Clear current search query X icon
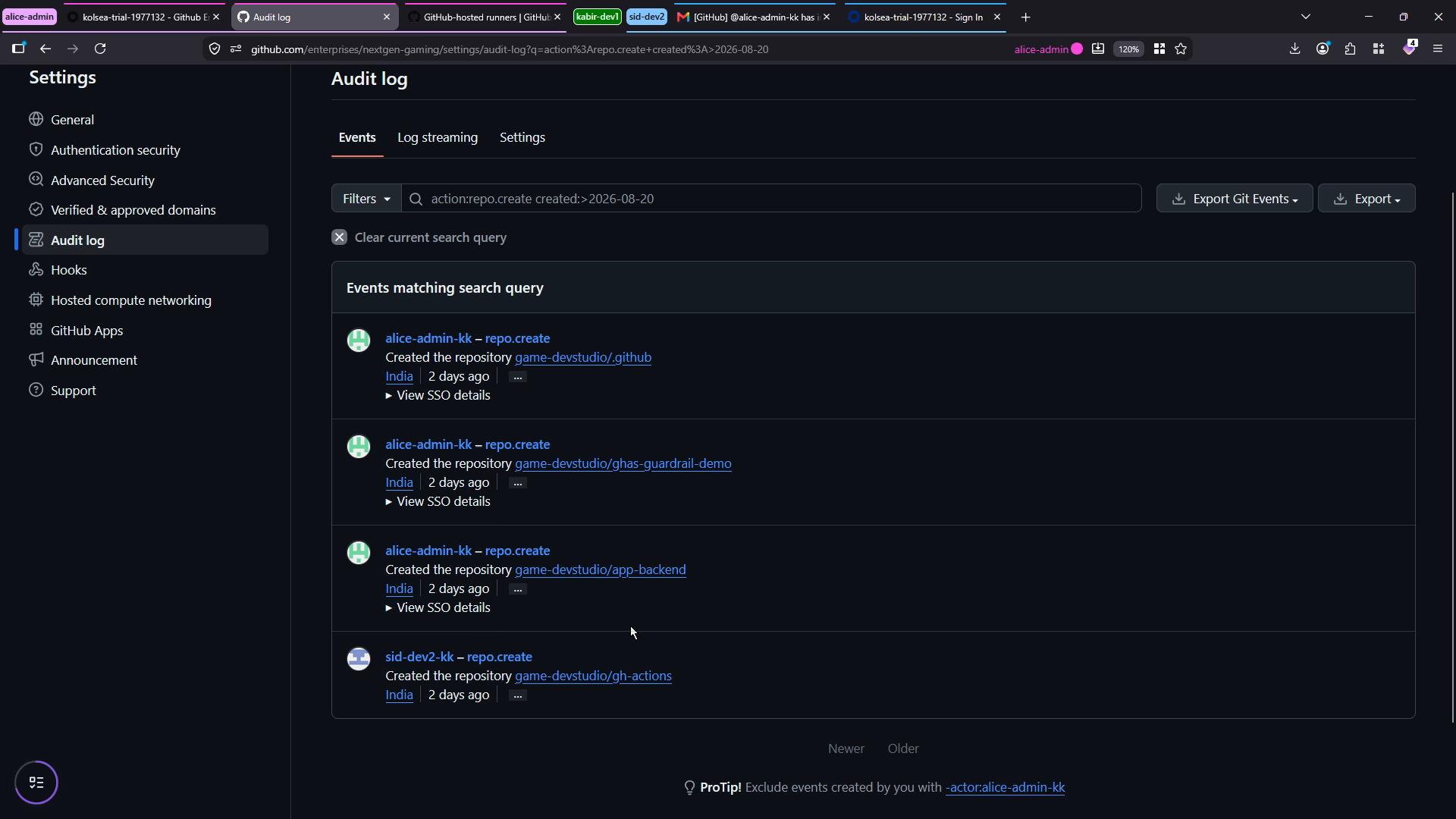Viewport: 1456px width, 819px height. [x=339, y=237]
